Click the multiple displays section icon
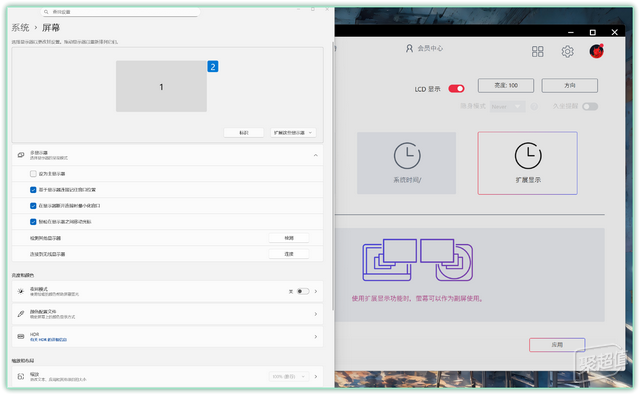Viewport: 640px width, 395px height. [x=21, y=155]
